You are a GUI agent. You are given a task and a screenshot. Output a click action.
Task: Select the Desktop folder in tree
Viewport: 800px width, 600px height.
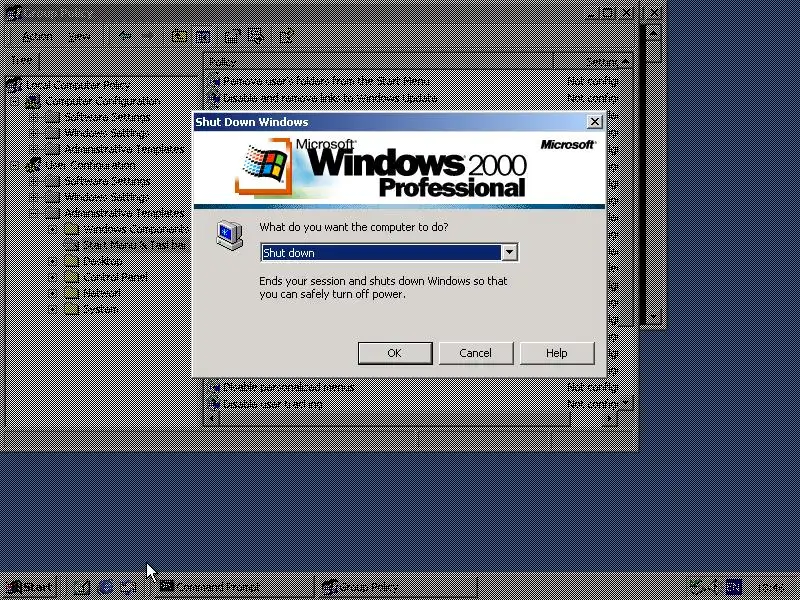click(x=103, y=261)
